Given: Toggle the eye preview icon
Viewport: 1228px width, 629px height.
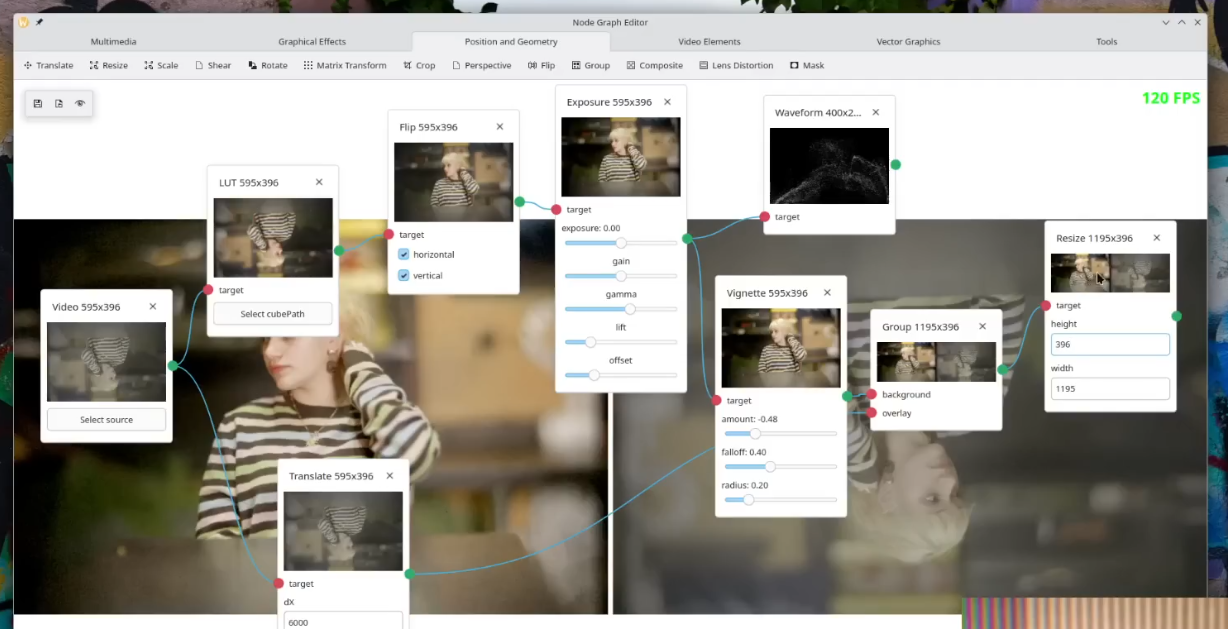Looking at the screenshot, I should (x=80, y=103).
